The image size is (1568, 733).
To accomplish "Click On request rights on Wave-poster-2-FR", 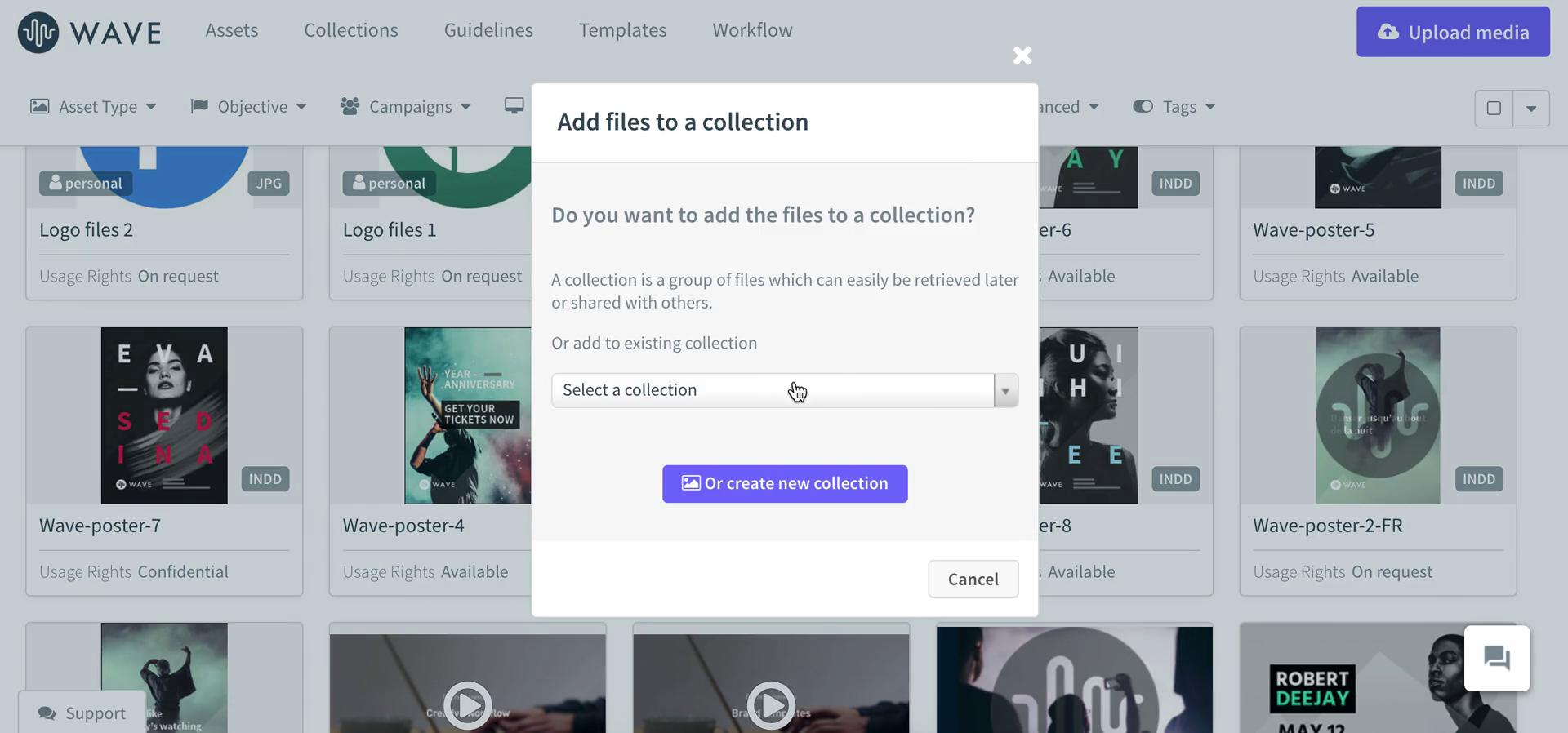I will click(1392, 571).
